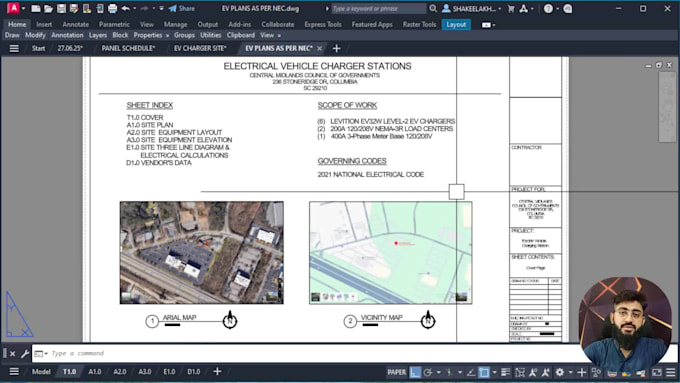The height and width of the screenshot is (383, 680).
Task: Open the Autodesk Assistant chat icon
Action: point(568,8)
